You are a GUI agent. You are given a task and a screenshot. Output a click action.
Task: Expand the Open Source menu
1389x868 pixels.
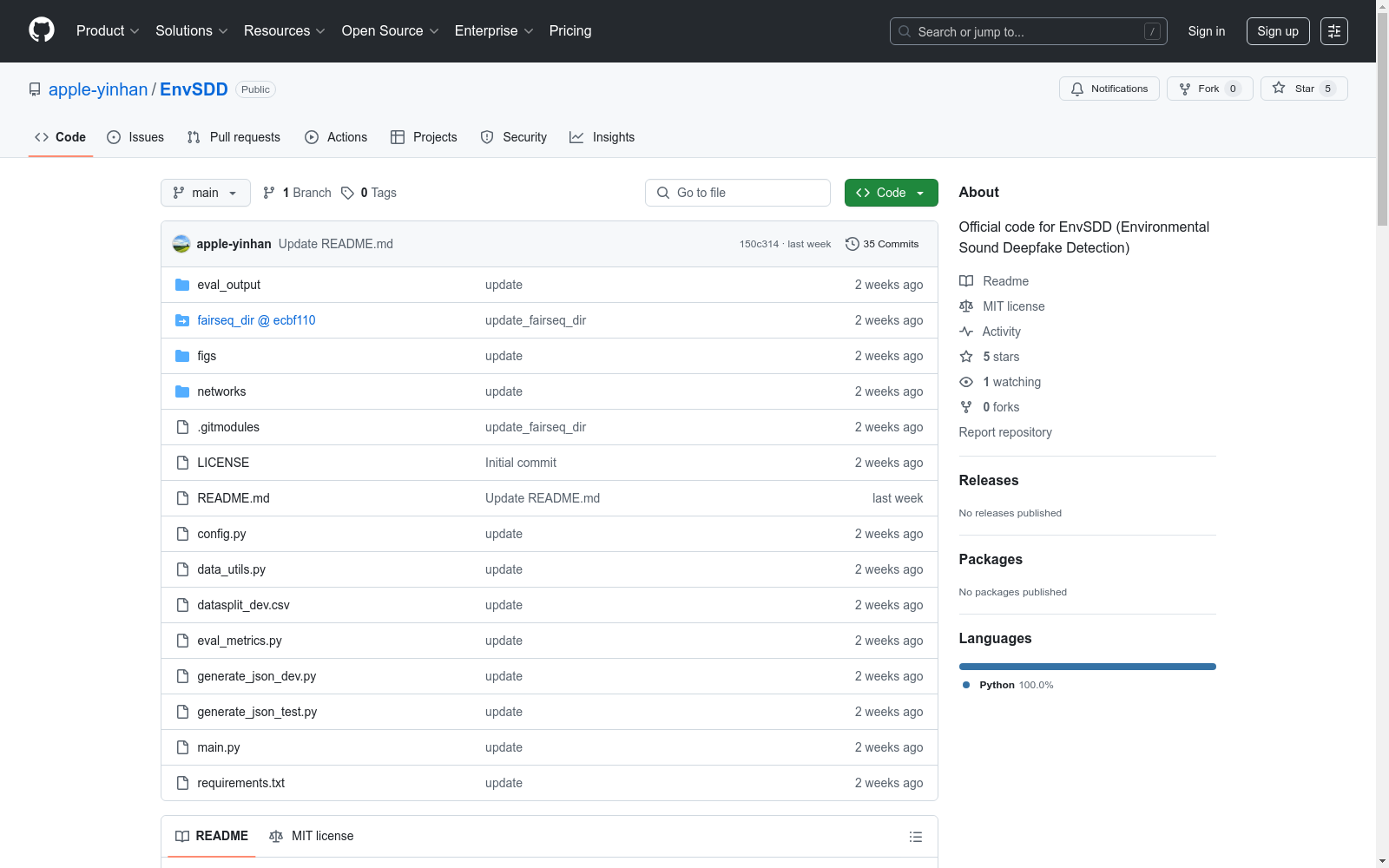(x=391, y=30)
